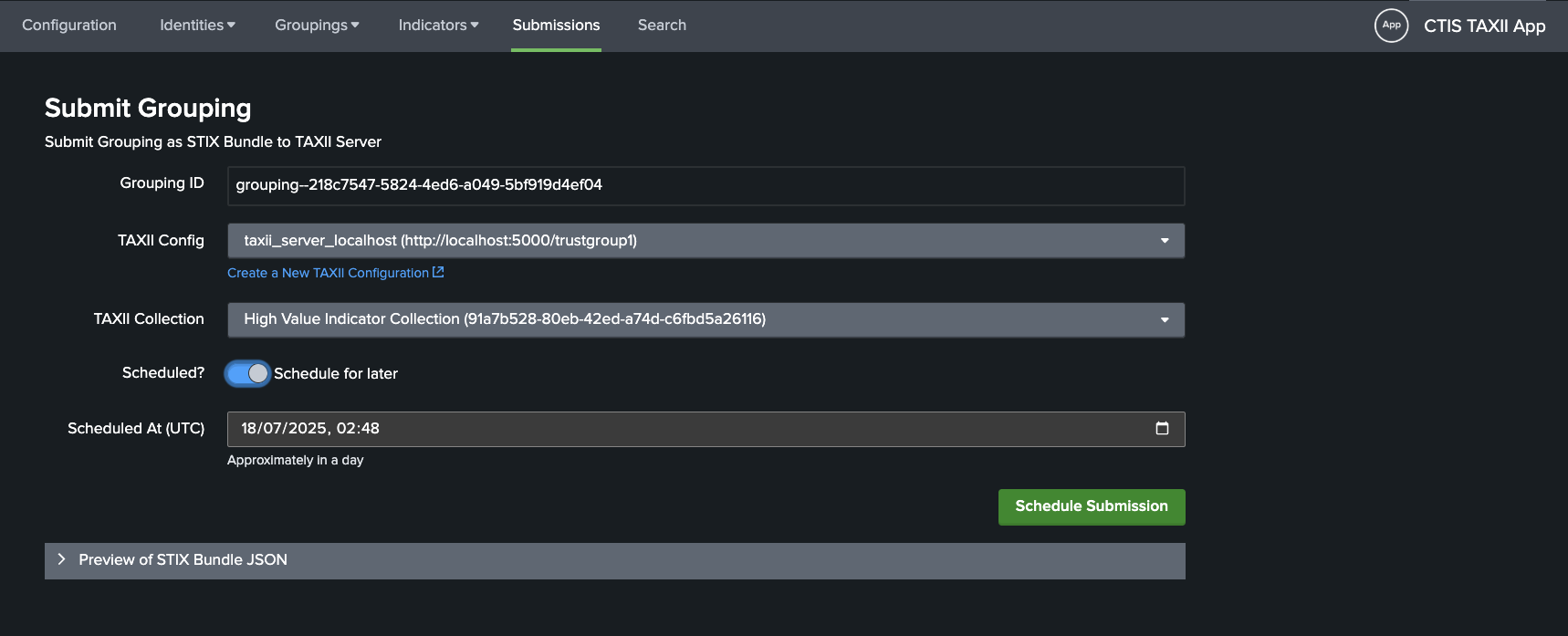
Task: Expand the Identities menu
Action: click(x=197, y=26)
